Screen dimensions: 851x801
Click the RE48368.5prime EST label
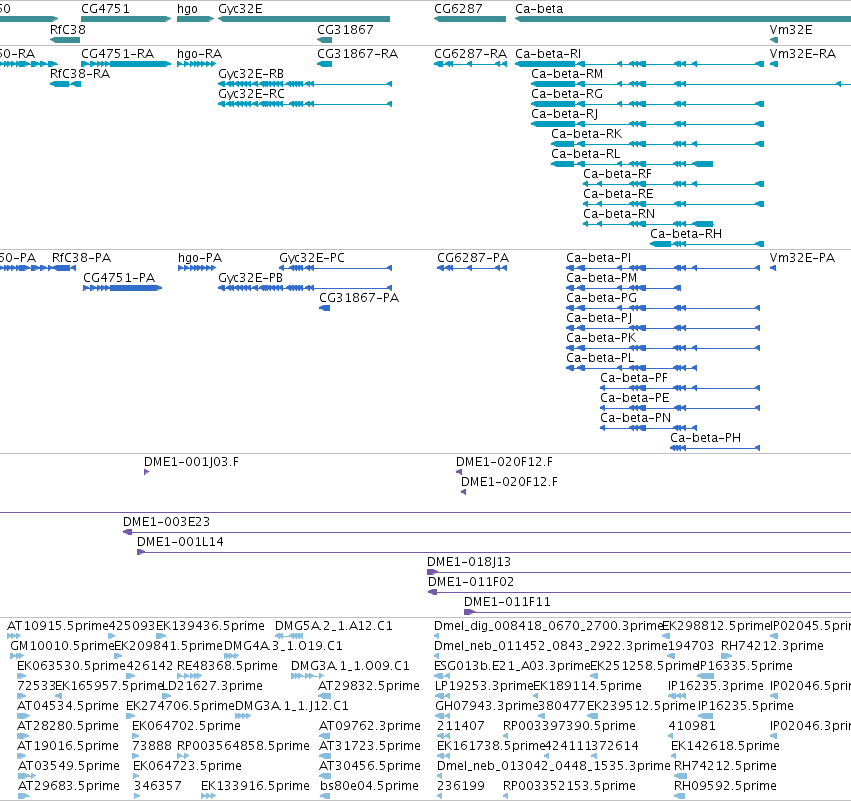click(227, 666)
